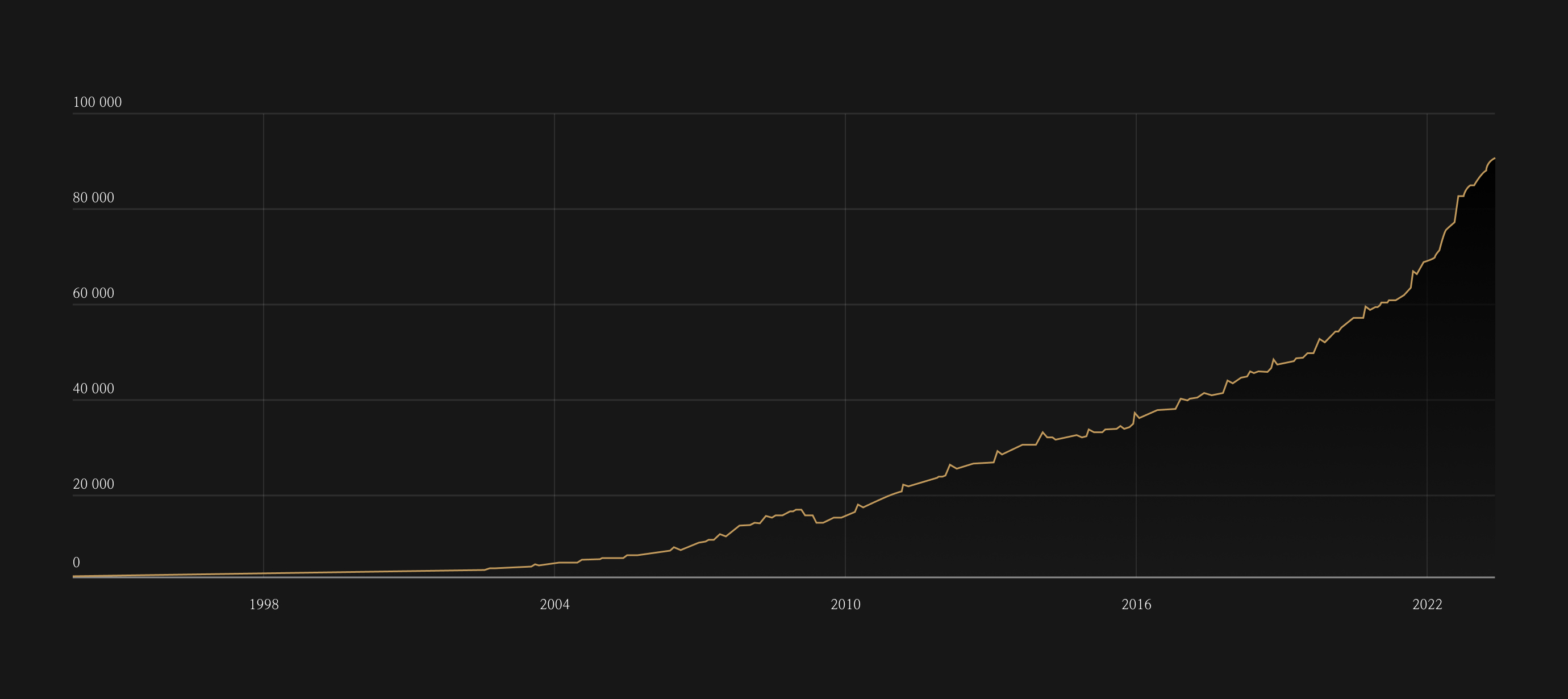Click the 0 label on y-axis

pos(76,563)
